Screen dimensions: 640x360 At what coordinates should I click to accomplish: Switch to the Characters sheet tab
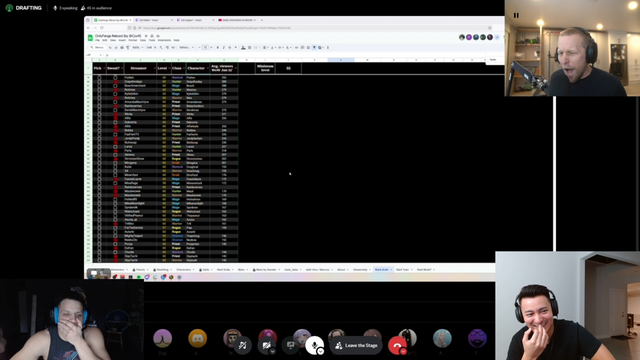pyautogui.click(x=184, y=270)
